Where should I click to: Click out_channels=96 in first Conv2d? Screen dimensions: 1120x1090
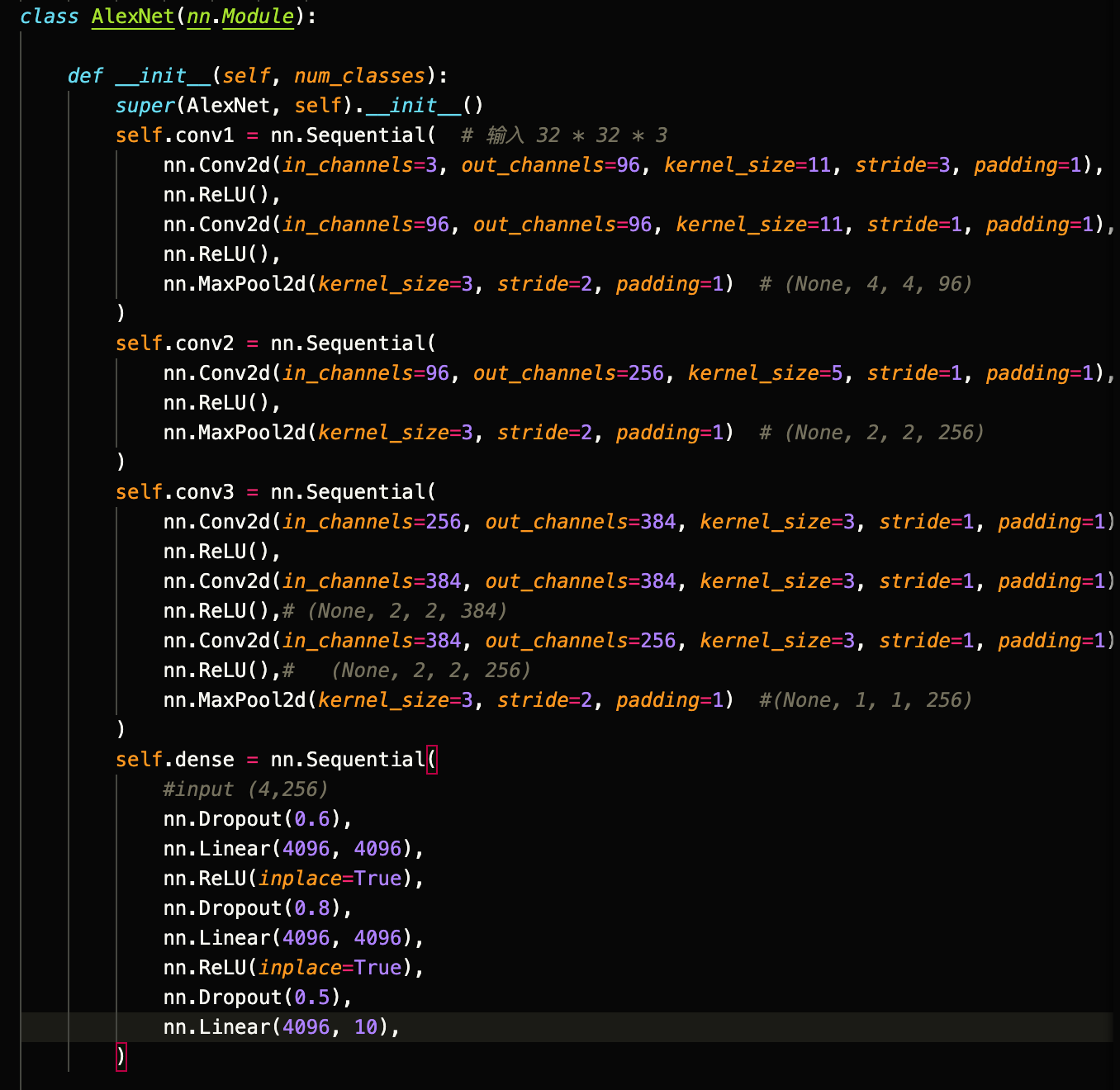(551, 165)
